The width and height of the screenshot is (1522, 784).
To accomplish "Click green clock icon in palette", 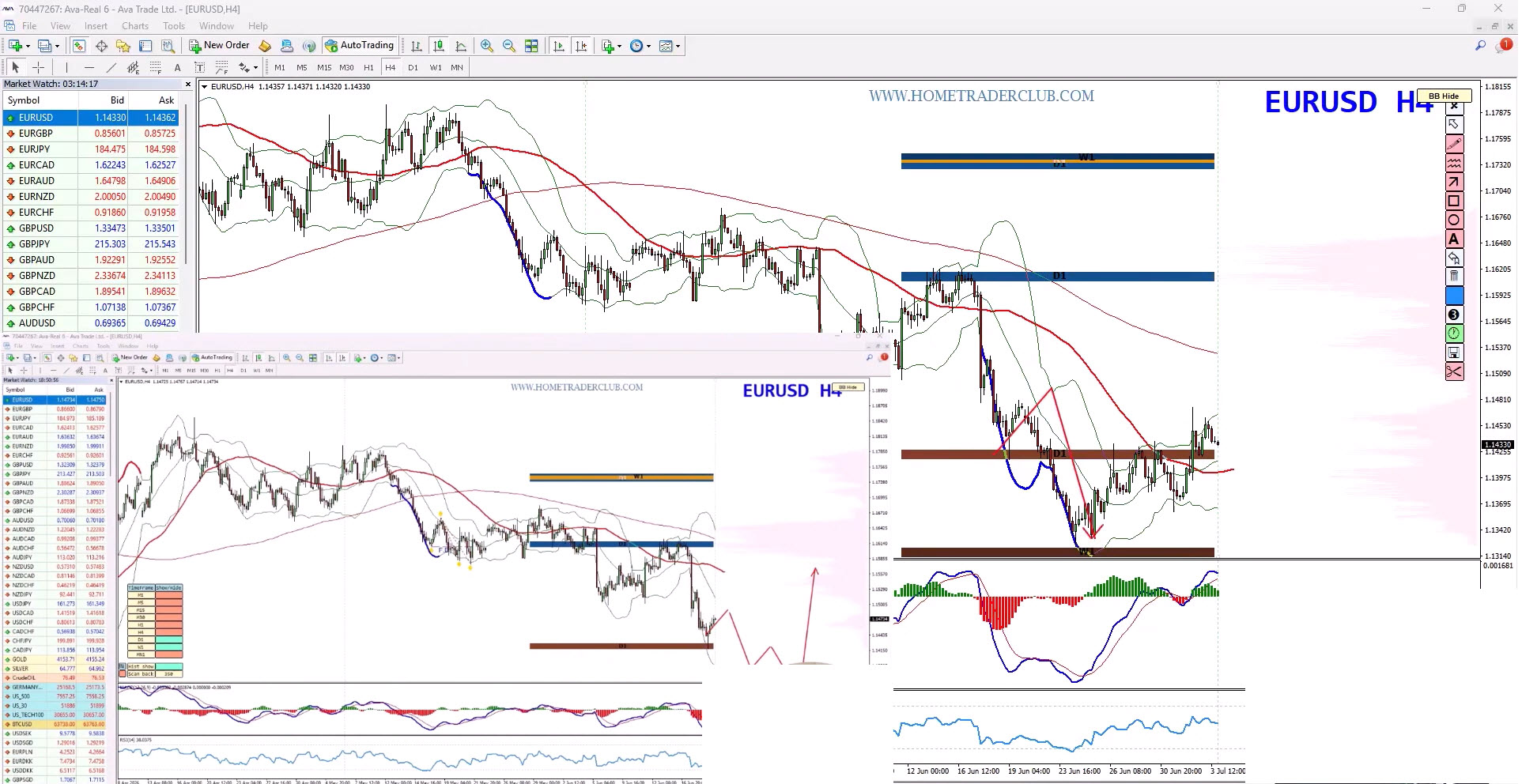I will pyautogui.click(x=1454, y=334).
